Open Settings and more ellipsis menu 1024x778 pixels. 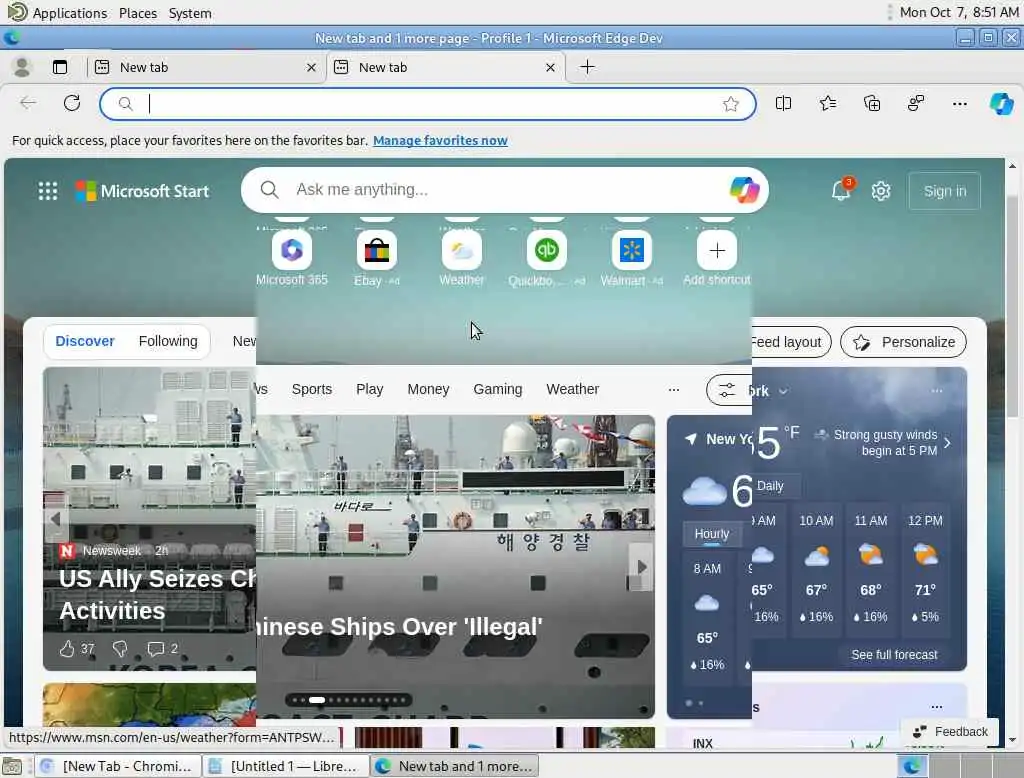point(959,103)
